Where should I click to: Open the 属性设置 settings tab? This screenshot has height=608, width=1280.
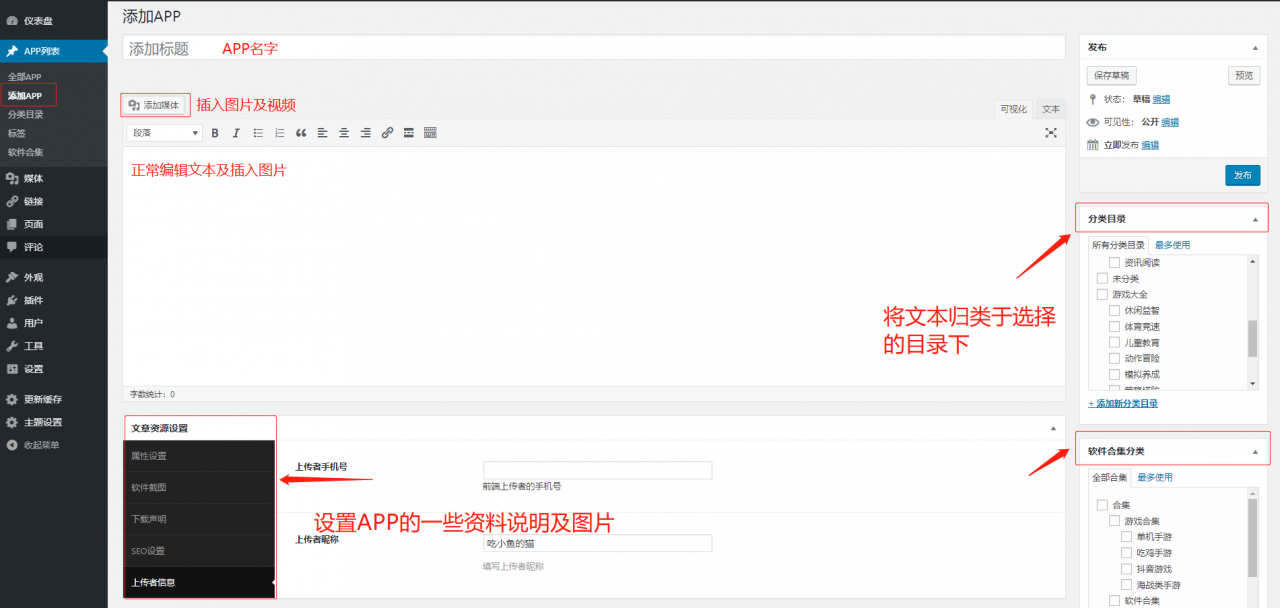click(x=199, y=456)
